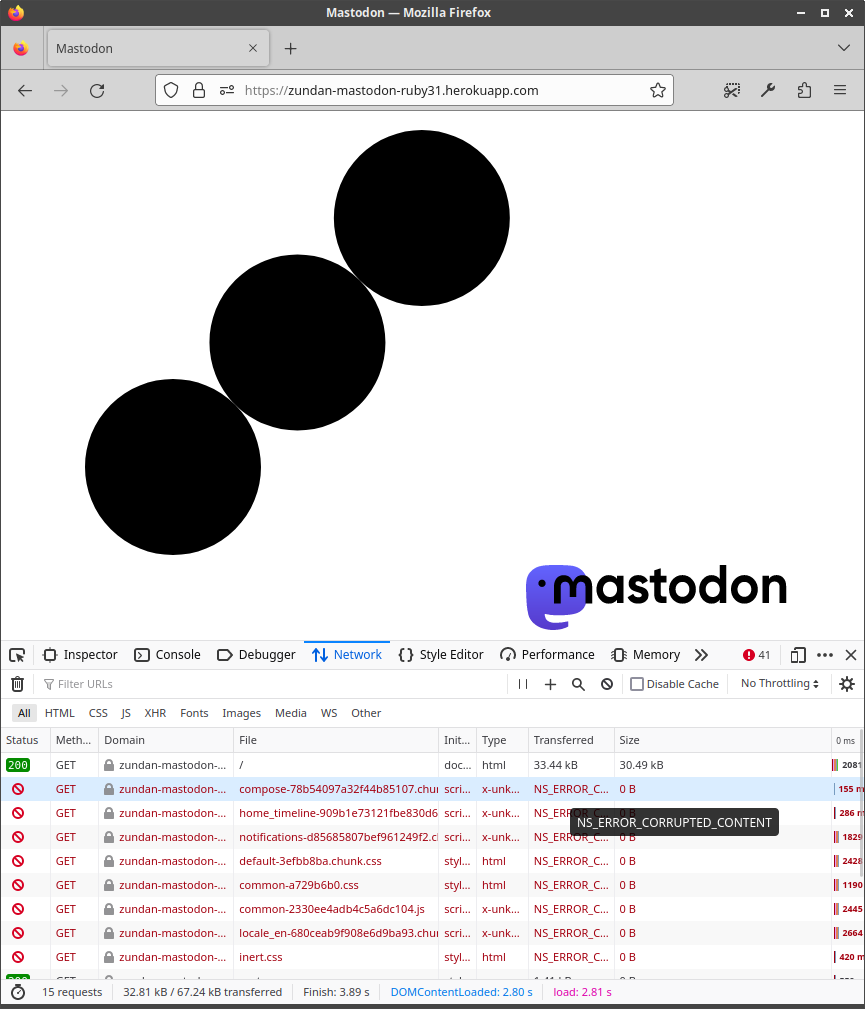Viewport: 865px width, 1009px height.
Task: Switch to the Console panel
Action: [167, 655]
